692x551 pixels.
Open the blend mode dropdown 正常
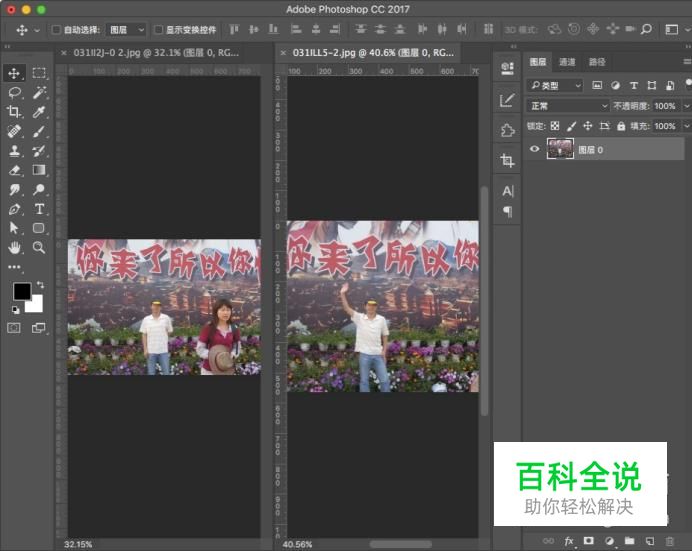[x=567, y=106]
